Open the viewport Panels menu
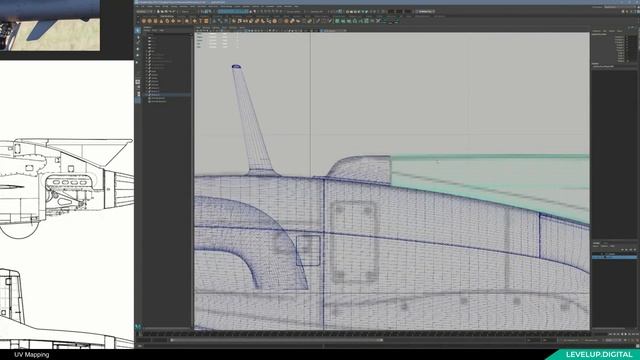Screen dimensions: 640x360 click(242, 28)
